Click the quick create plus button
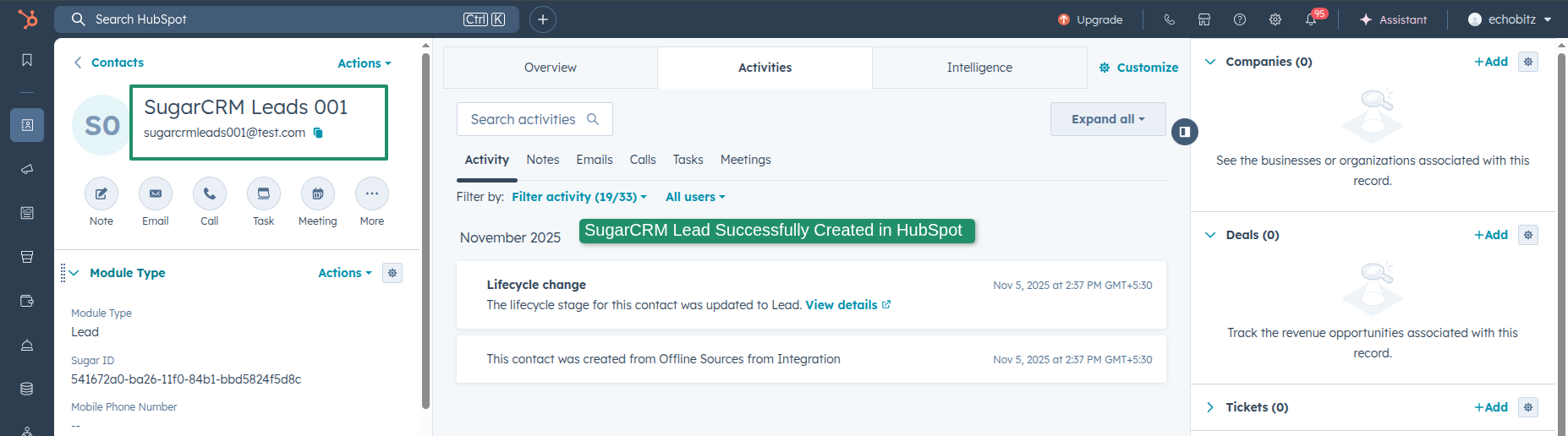This screenshot has width=1568, height=436. (x=543, y=19)
